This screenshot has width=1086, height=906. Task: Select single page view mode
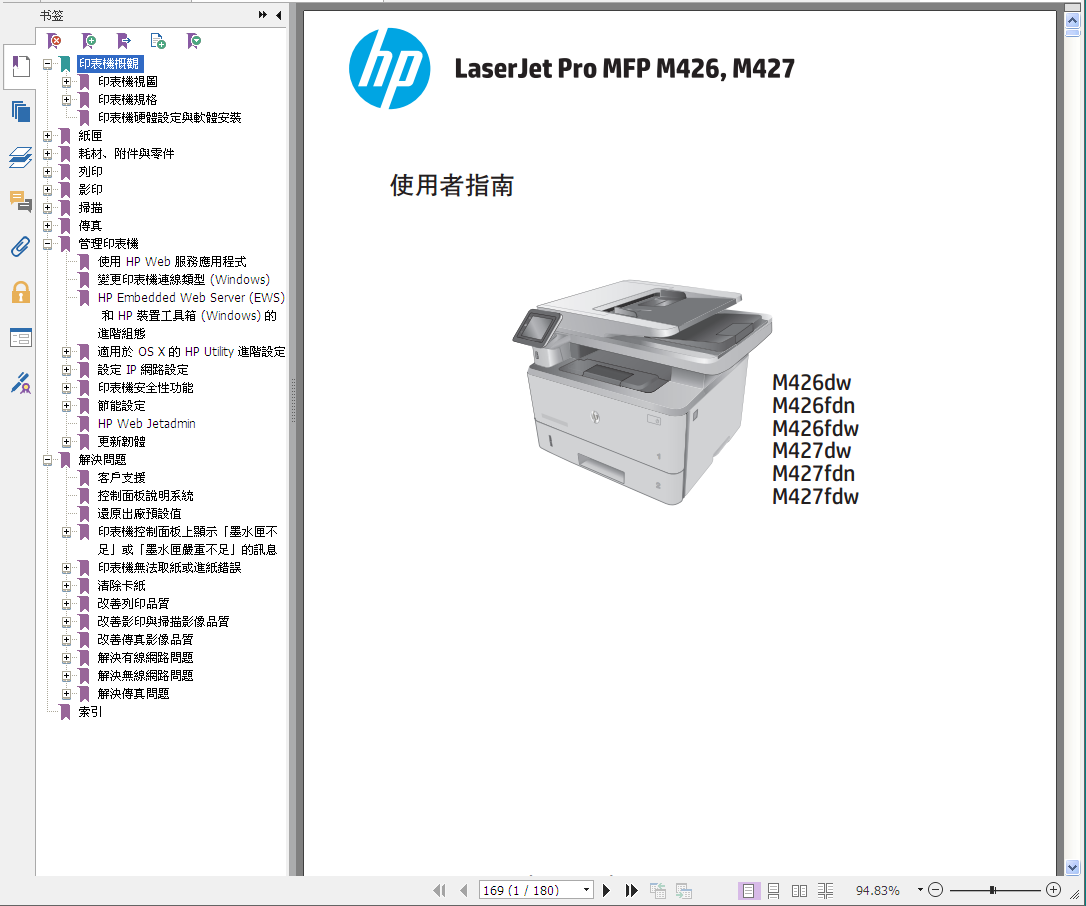point(748,890)
